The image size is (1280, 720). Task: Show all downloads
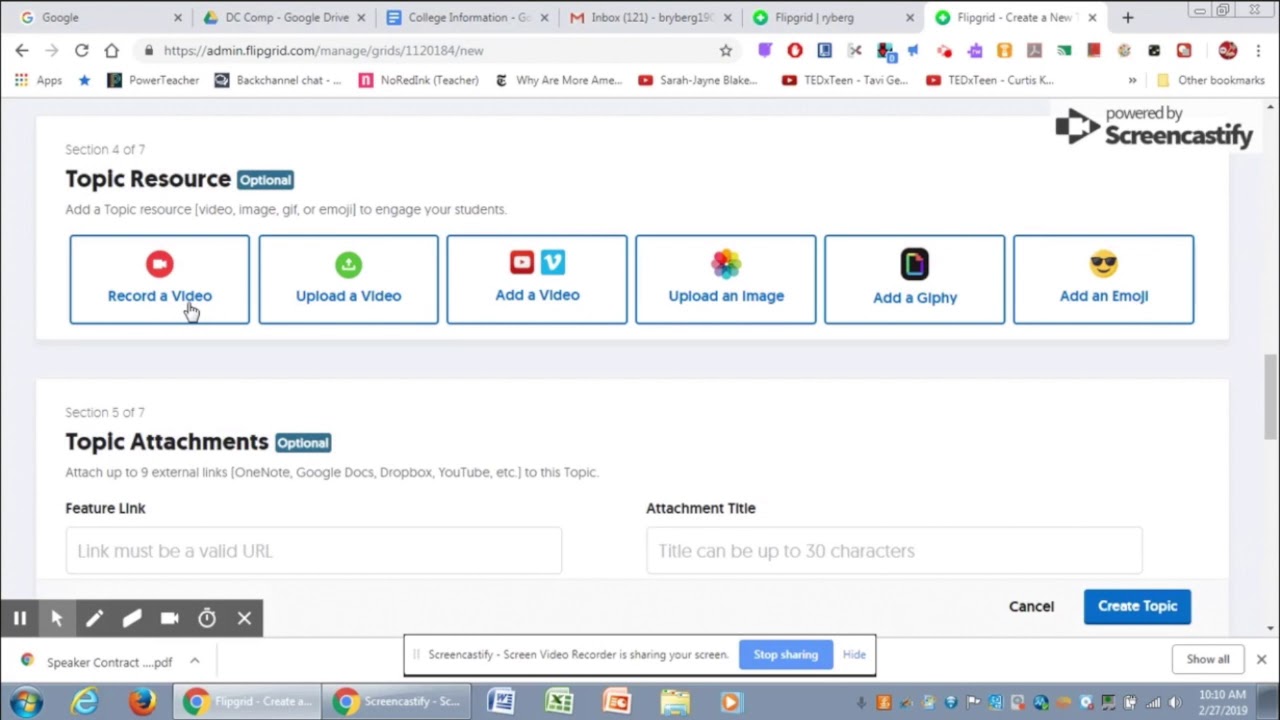point(1208,659)
